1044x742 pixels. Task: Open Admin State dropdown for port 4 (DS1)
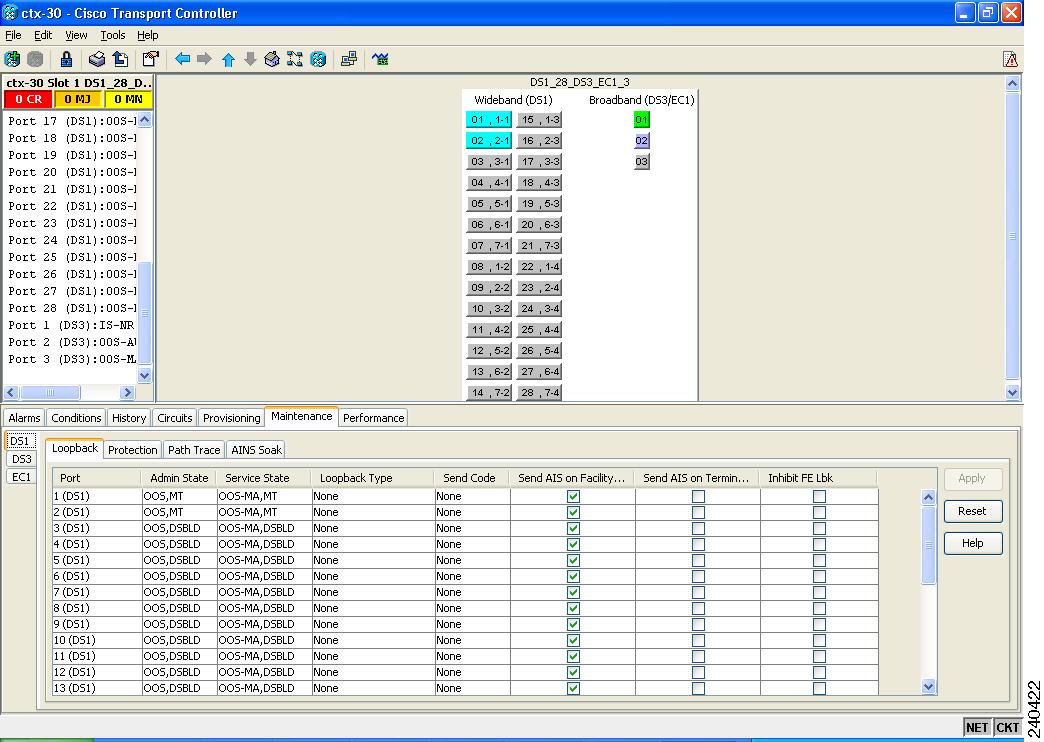[178, 544]
